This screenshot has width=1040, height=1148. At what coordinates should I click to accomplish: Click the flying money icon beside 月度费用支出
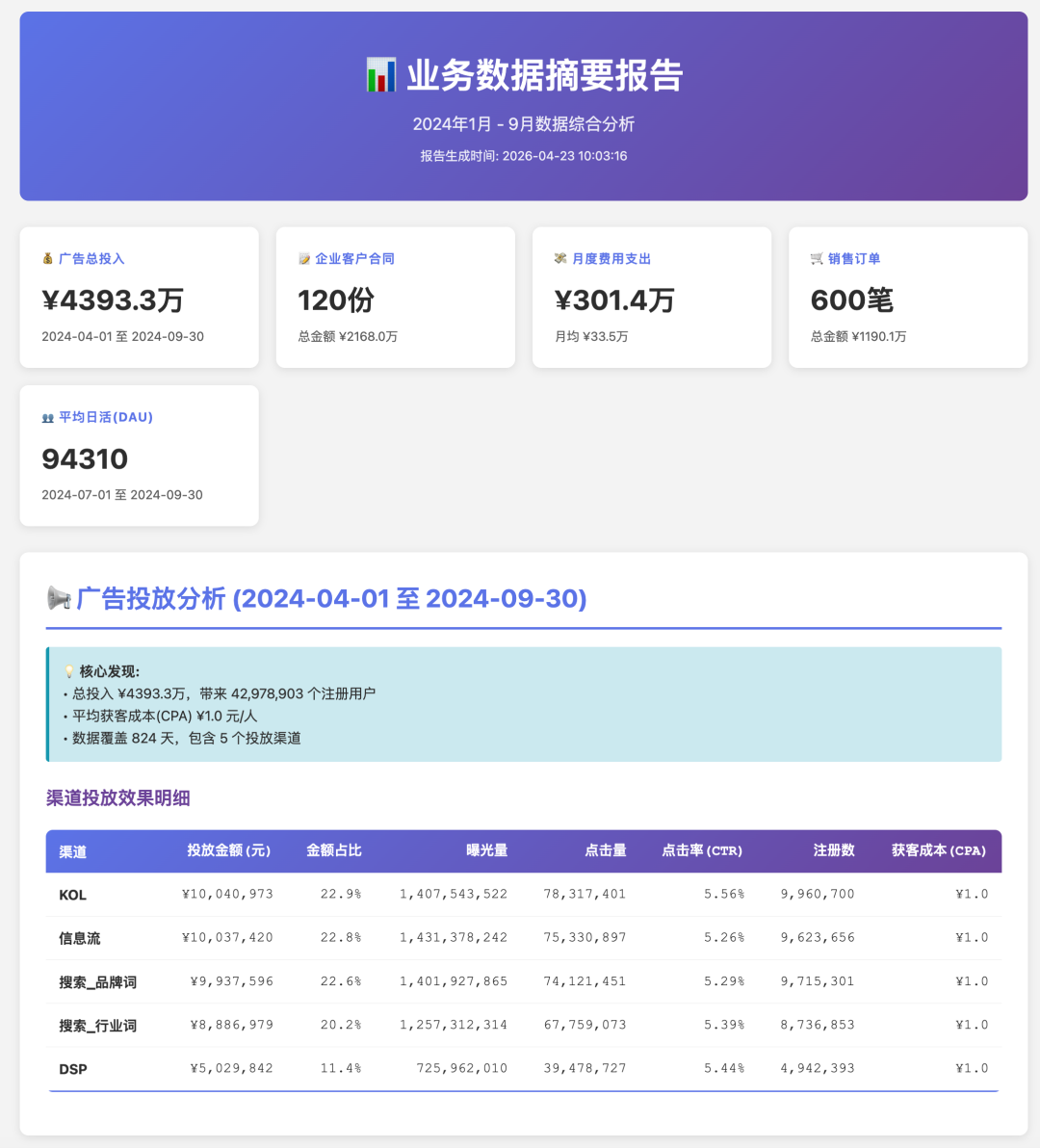(x=560, y=259)
